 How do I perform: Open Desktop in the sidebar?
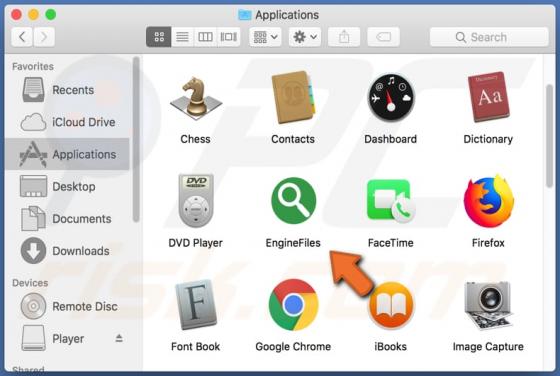coord(68,186)
